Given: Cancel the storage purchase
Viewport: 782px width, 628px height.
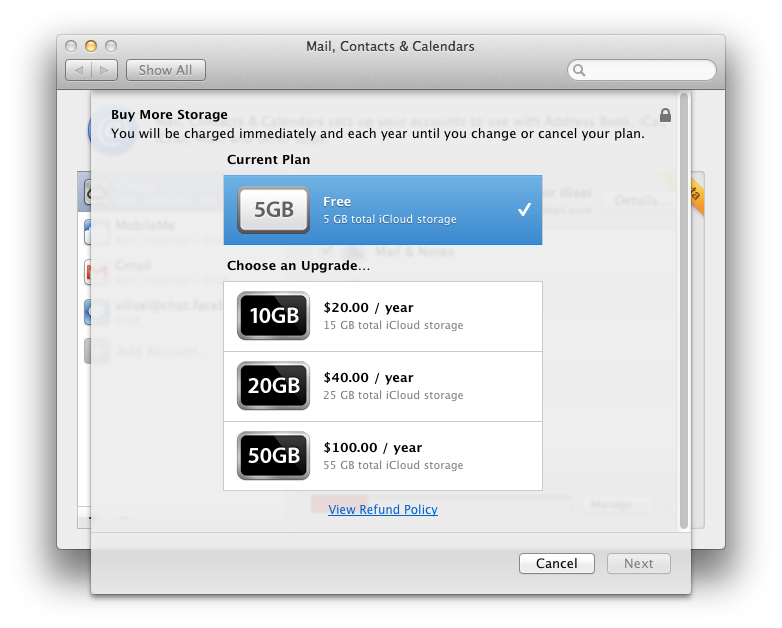Looking at the screenshot, I should (x=557, y=563).
